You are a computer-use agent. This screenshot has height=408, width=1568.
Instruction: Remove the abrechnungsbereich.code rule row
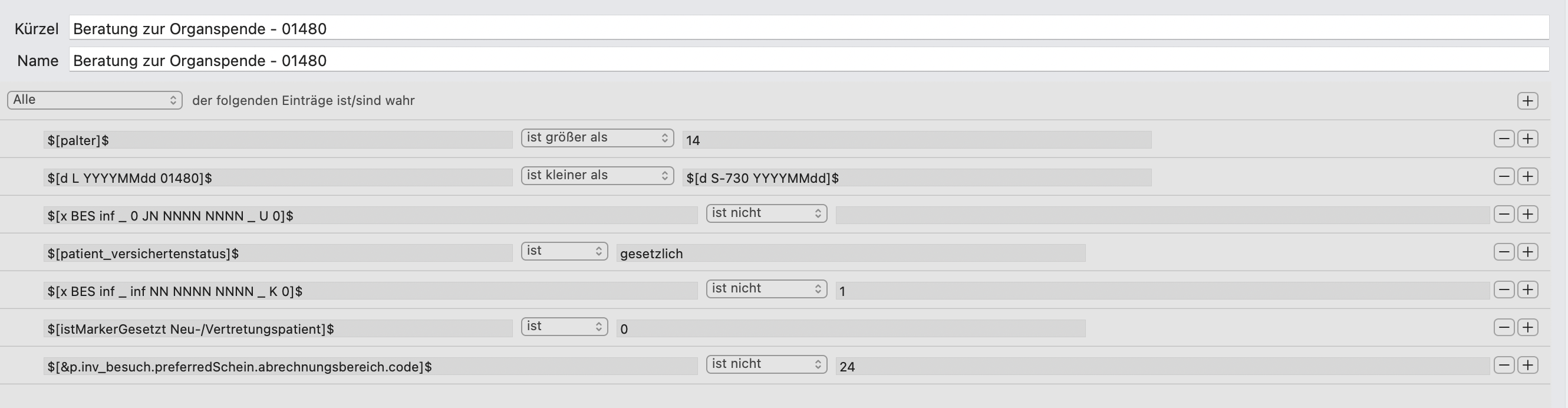[x=1504, y=366]
